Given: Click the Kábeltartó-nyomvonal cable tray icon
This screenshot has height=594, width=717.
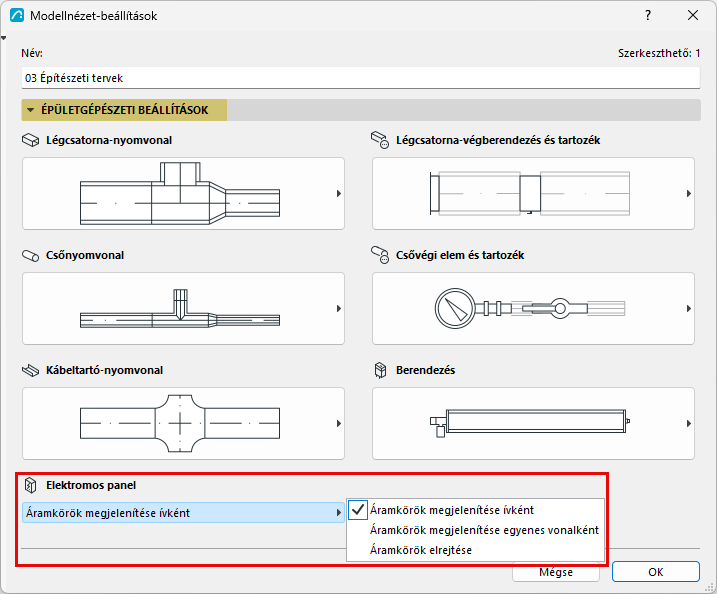Looking at the screenshot, I should [31, 370].
